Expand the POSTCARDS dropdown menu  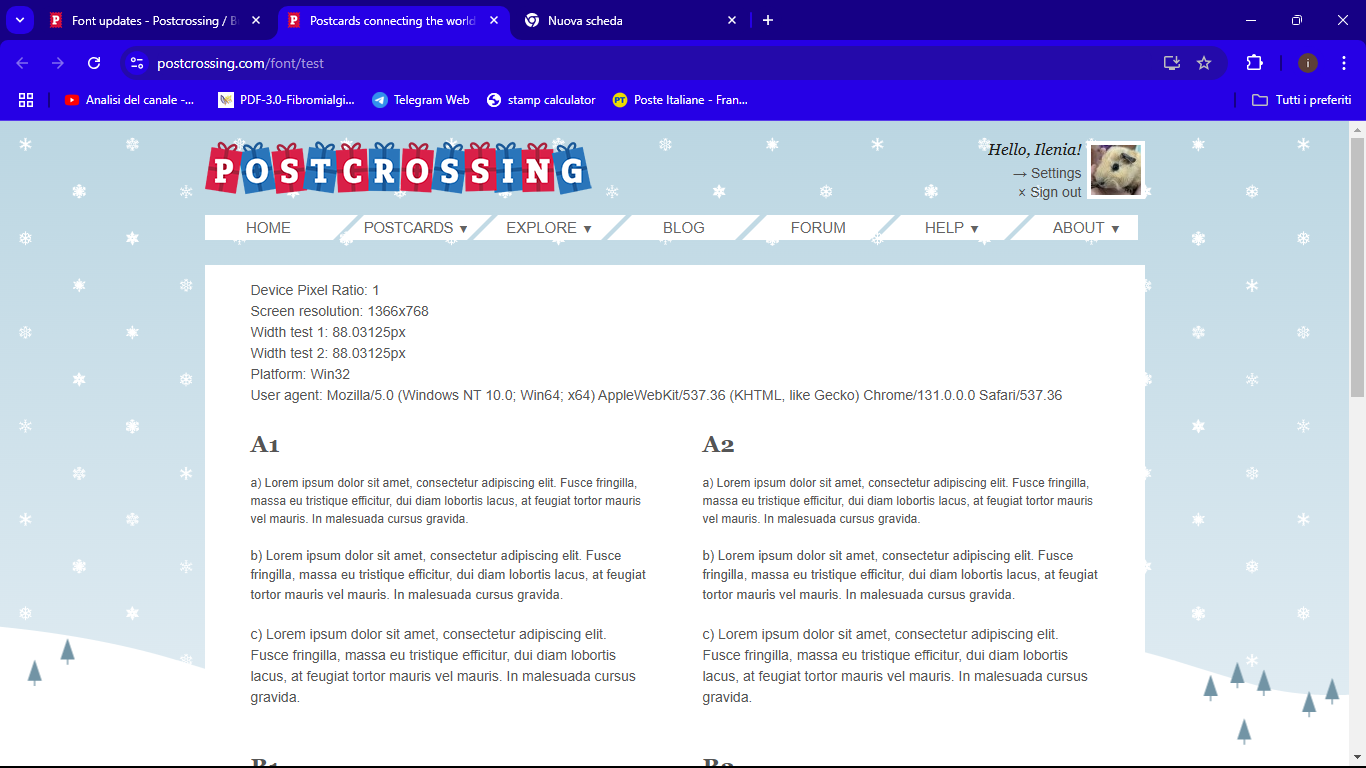(x=415, y=228)
